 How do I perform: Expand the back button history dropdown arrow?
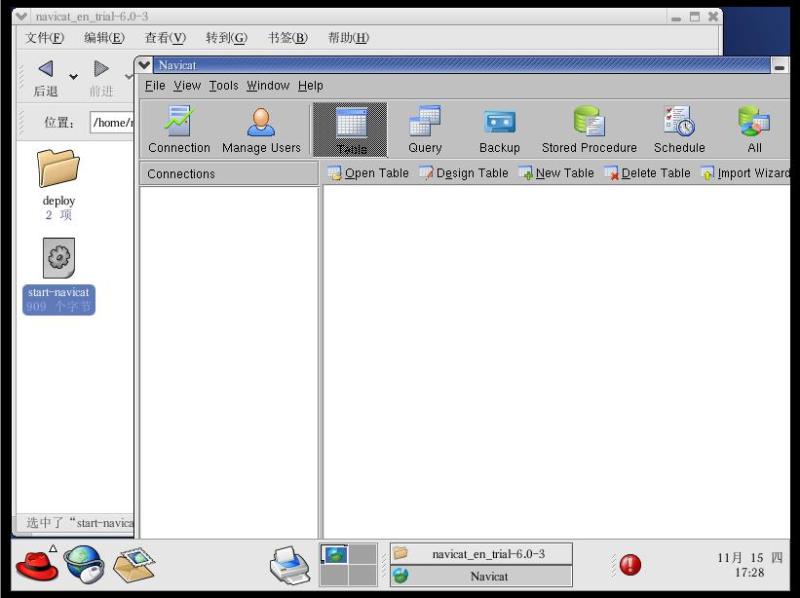[73, 77]
